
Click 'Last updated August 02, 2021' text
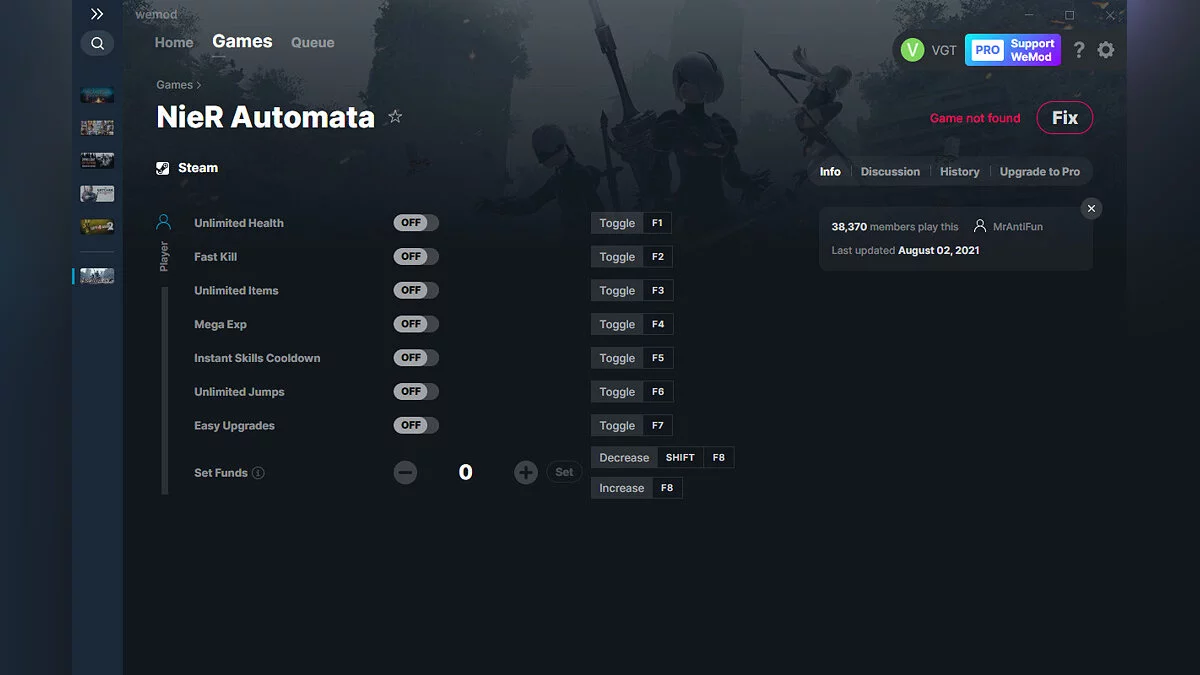pos(906,250)
